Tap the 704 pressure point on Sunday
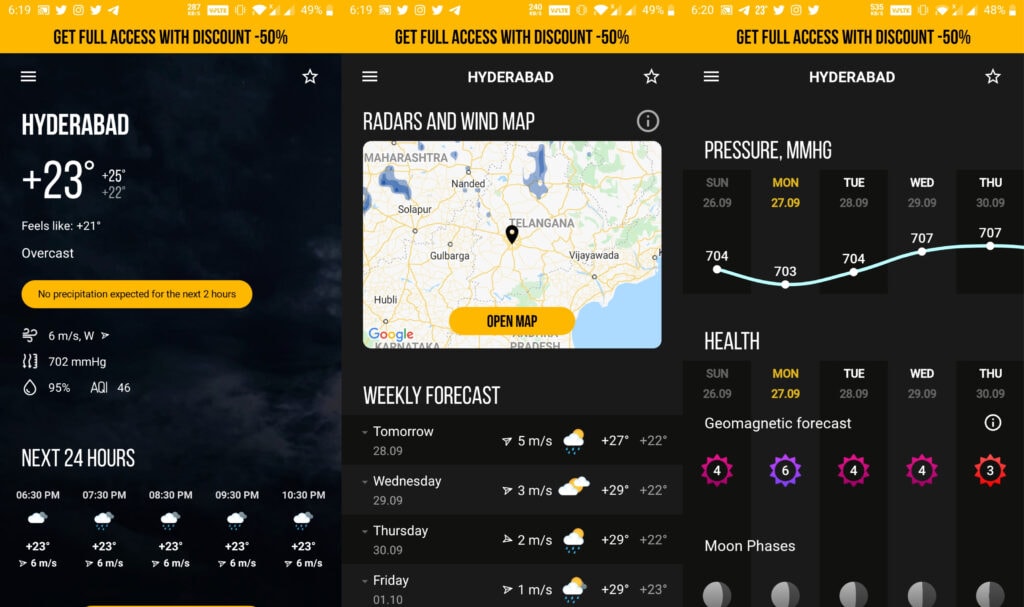1024x607 pixels. point(717,269)
